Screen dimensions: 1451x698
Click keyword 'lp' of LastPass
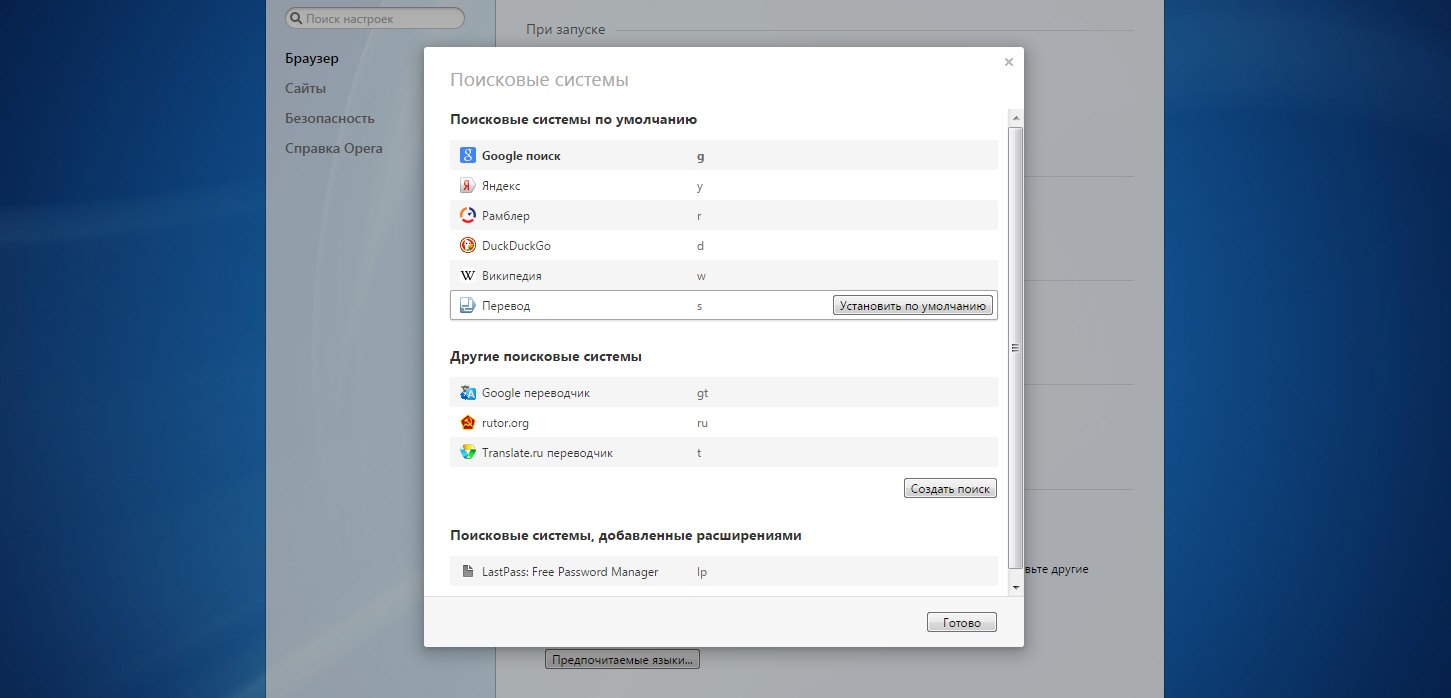tap(702, 572)
